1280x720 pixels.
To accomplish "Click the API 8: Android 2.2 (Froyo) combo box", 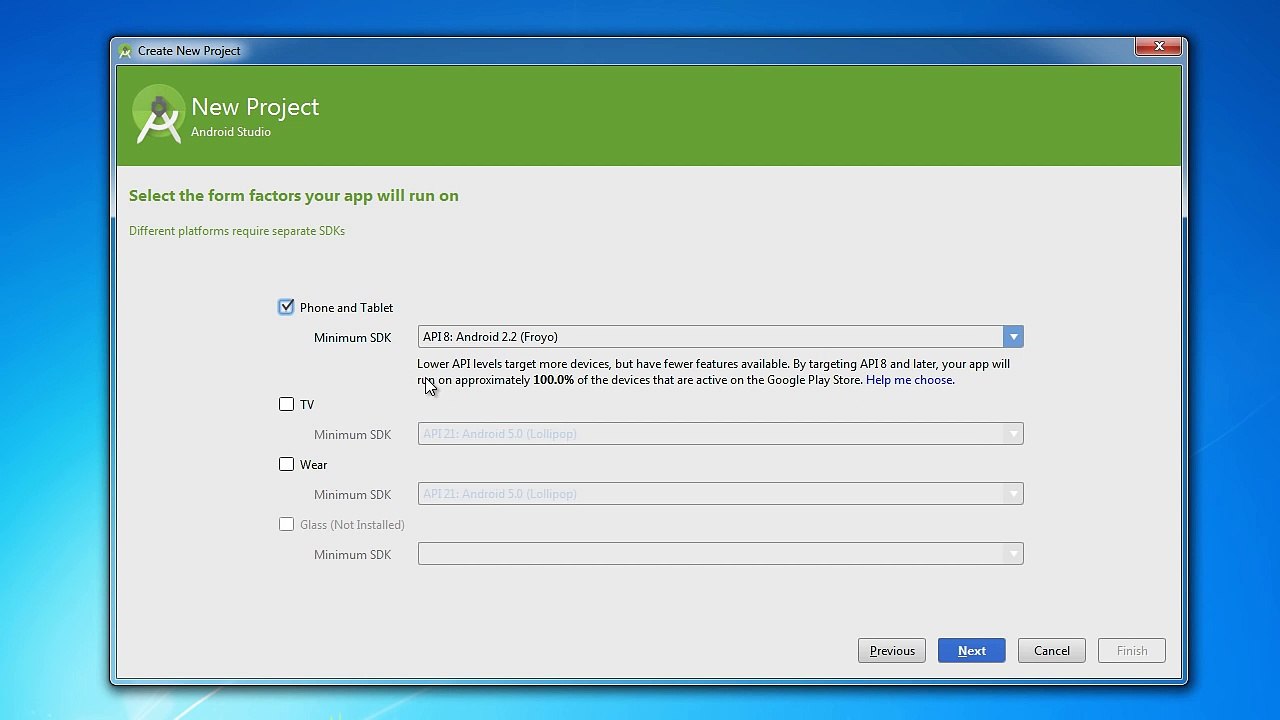I will [x=720, y=337].
